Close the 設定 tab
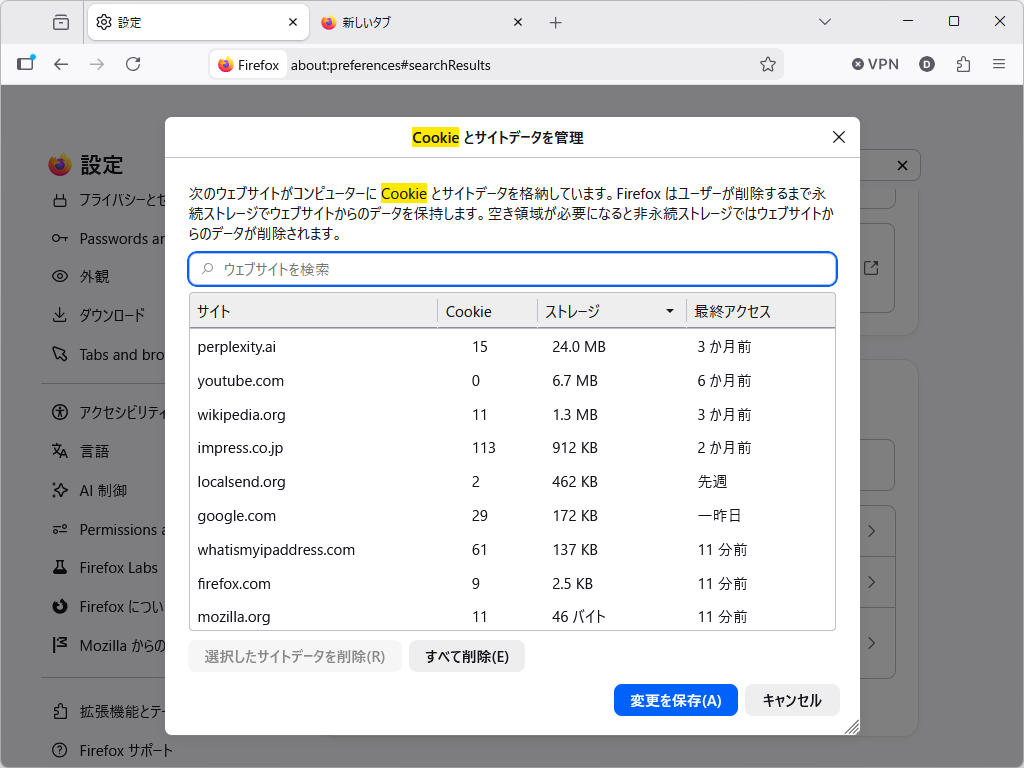The width and height of the screenshot is (1024, 768). (x=293, y=22)
